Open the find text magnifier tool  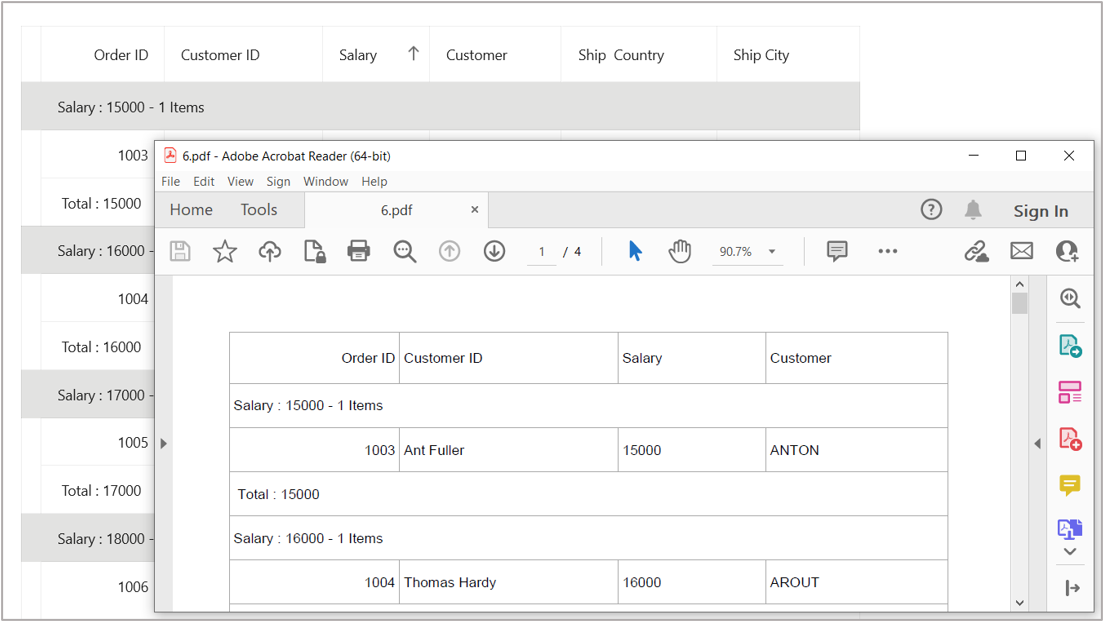[405, 251]
